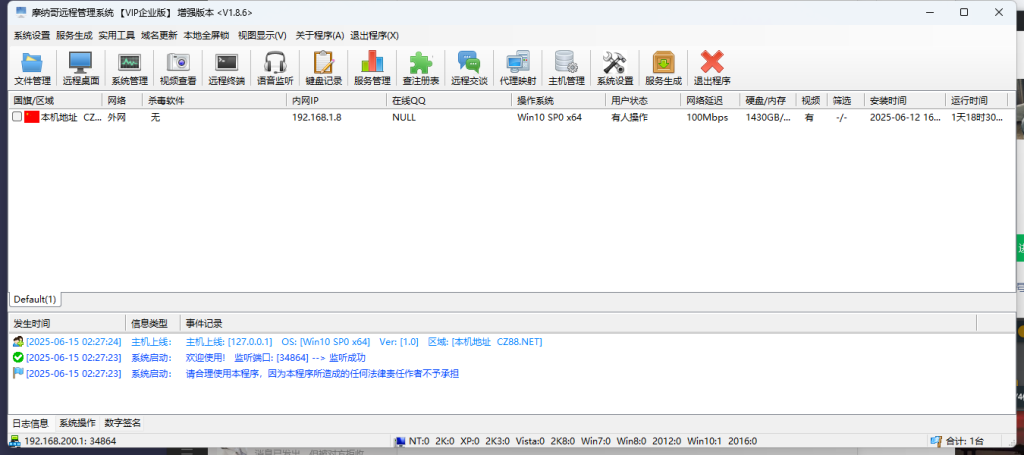The width and height of the screenshot is (1024, 455).
Task: Open the 视频查看 webcam viewer
Action: [x=178, y=69]
